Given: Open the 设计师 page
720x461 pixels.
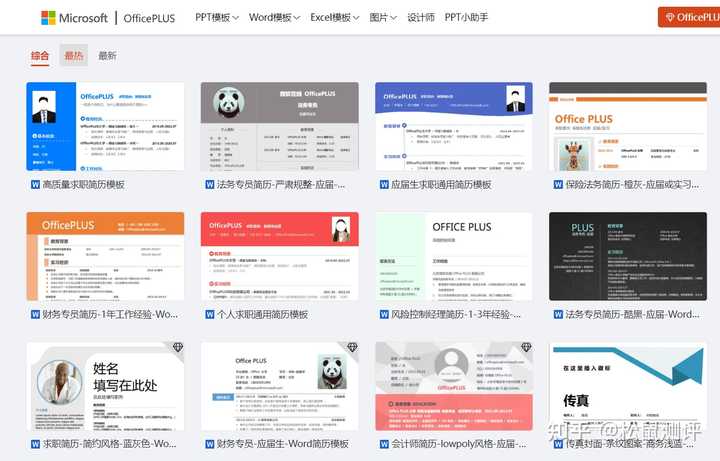Looking at the screenshot, I should [x=421, y=17].
